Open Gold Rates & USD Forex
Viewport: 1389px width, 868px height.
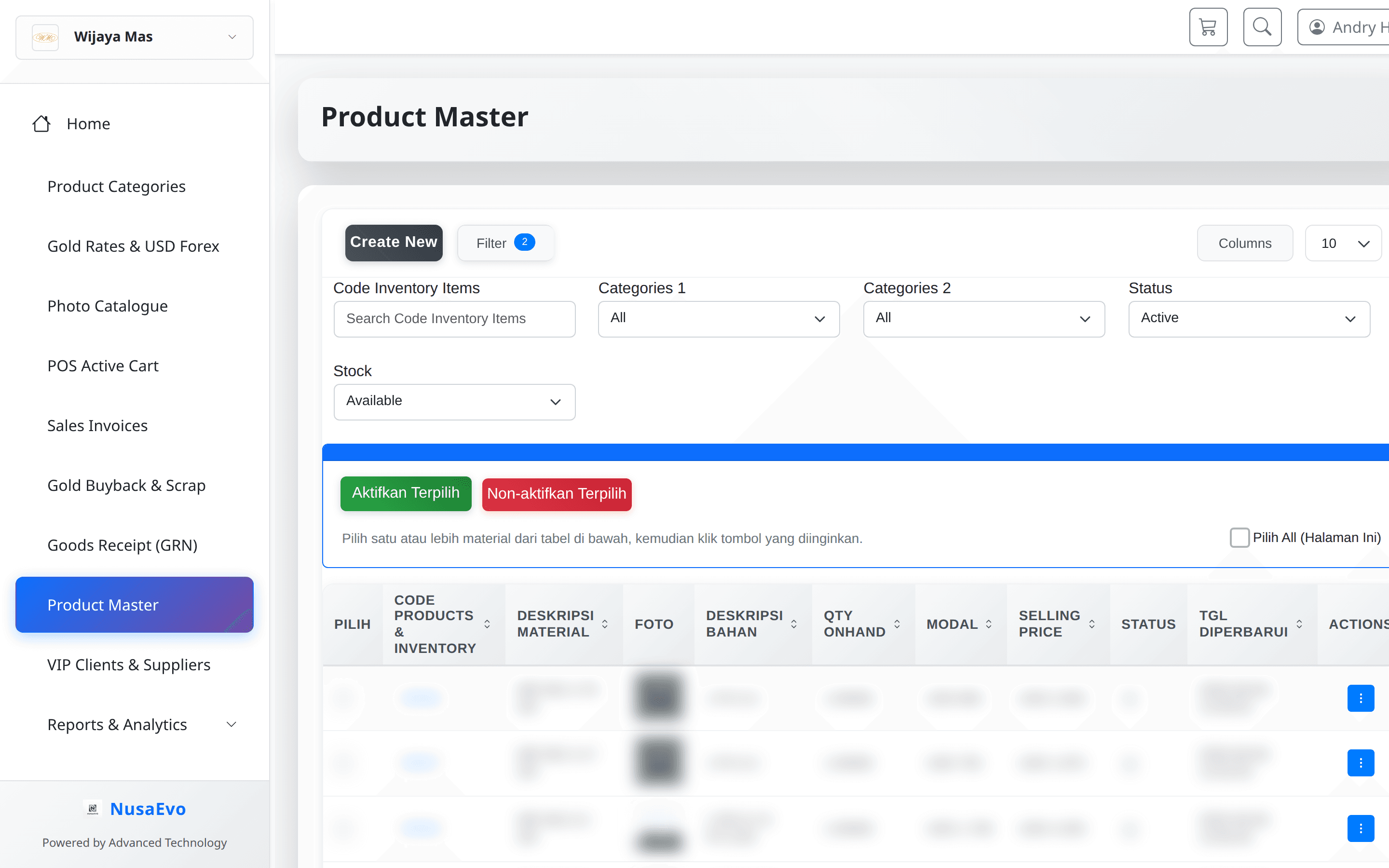pyautogui.click(x=133, y=246)
